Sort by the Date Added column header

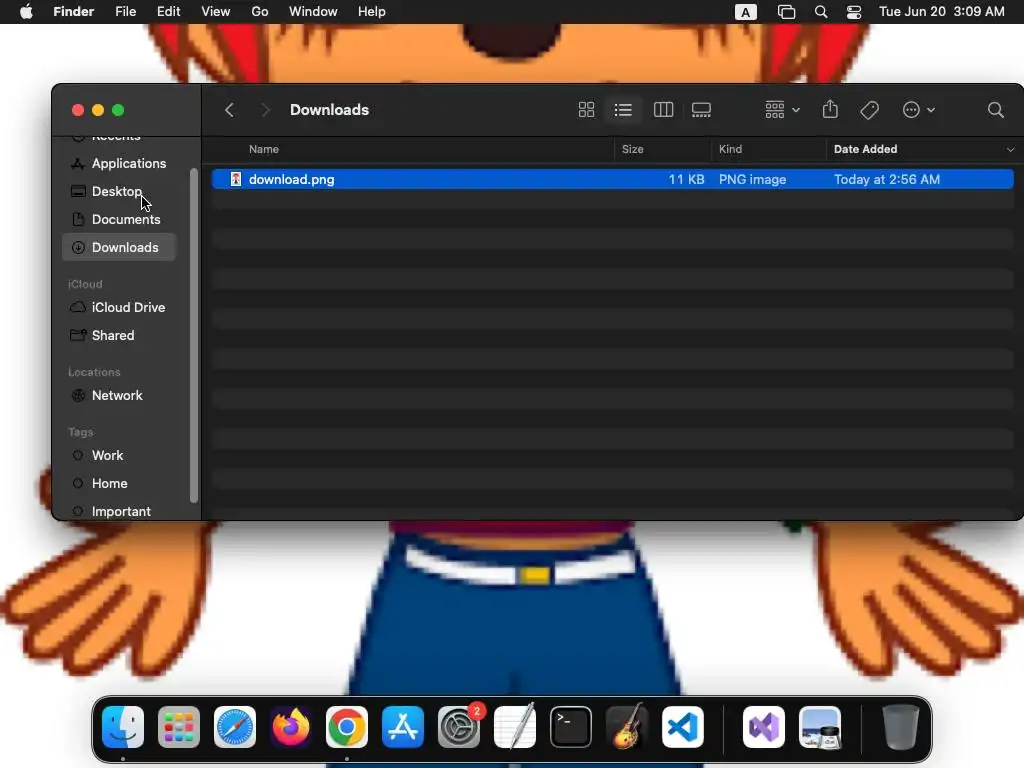pos(865,149)
